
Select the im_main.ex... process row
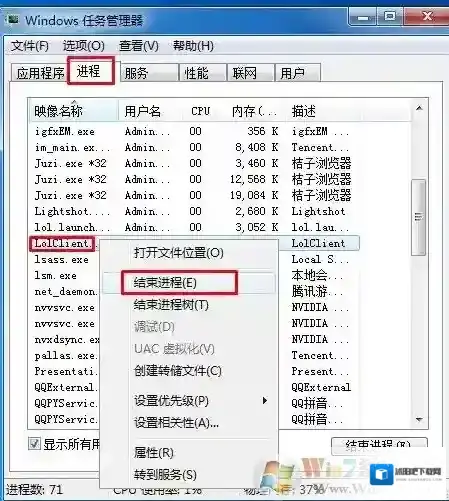click(x=194, y=147)
